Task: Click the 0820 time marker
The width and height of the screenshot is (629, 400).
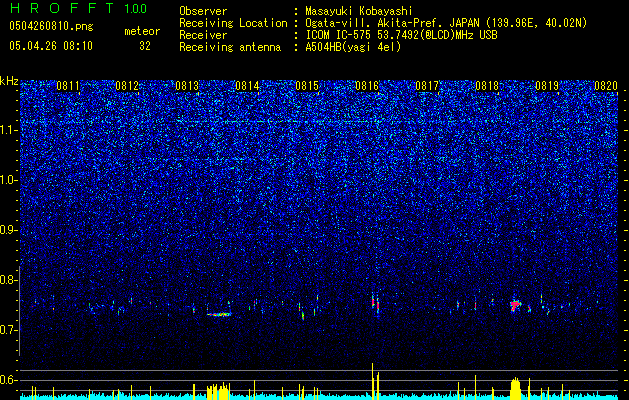Action: [606, 86]
